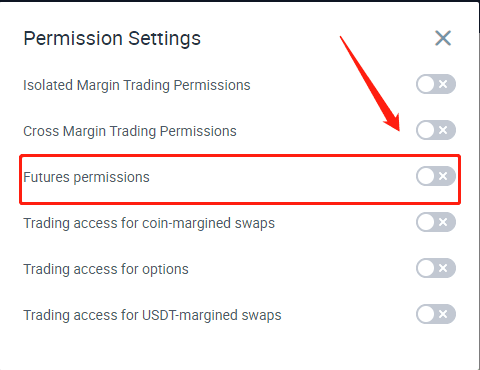Enable USDT-margined swaps trading access toggle
The image size is (480, 370).
436,314
